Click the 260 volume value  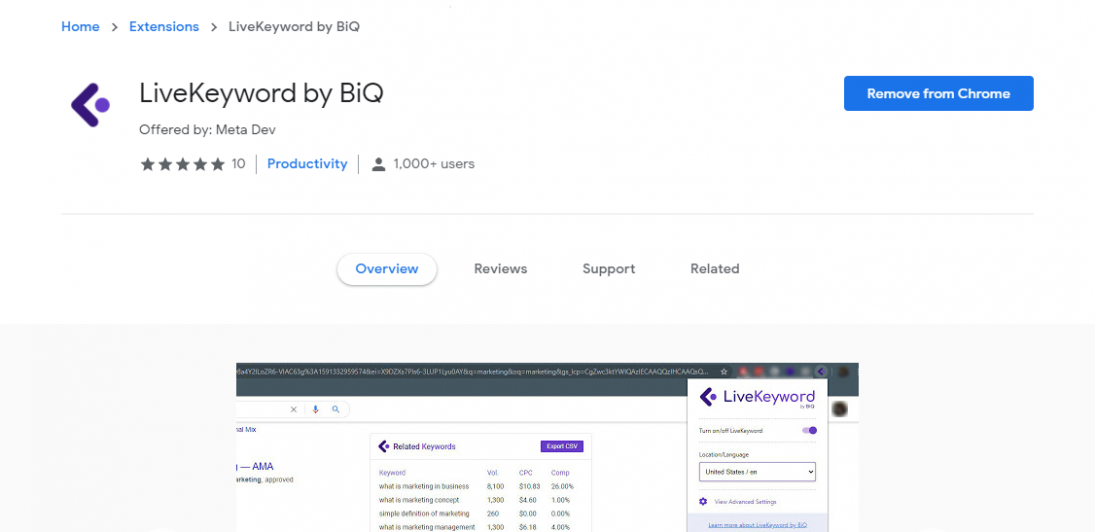493,514
